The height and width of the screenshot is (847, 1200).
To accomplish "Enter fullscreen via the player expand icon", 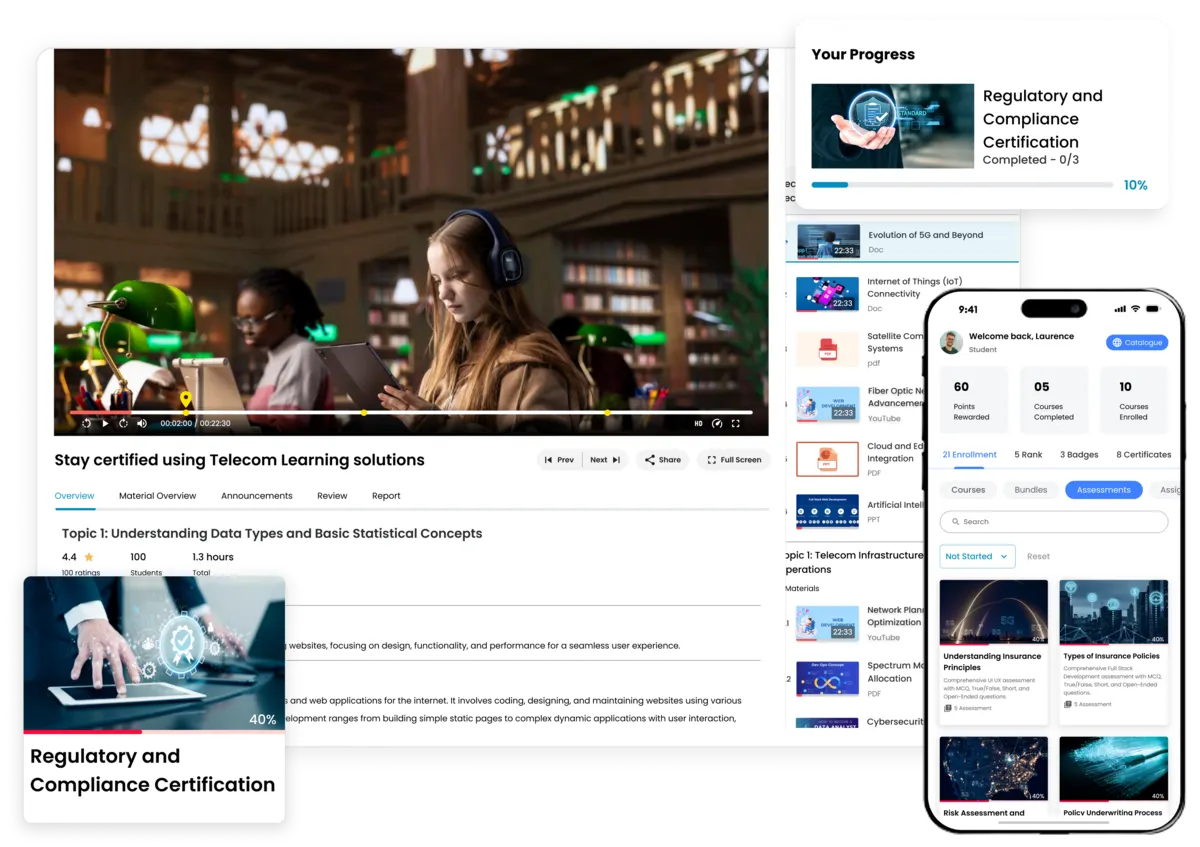I will click(x=736, y=423).
